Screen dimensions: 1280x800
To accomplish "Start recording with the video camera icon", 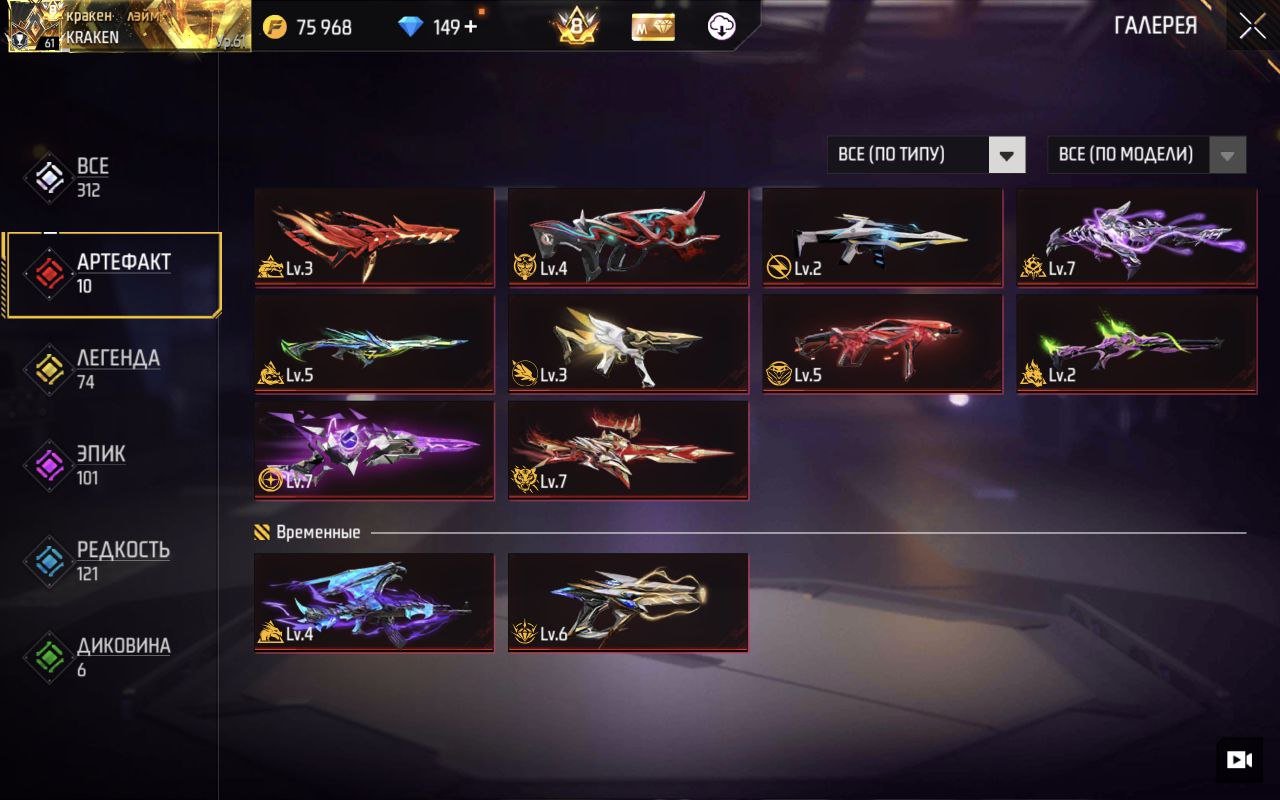I will pos(1239,760).
